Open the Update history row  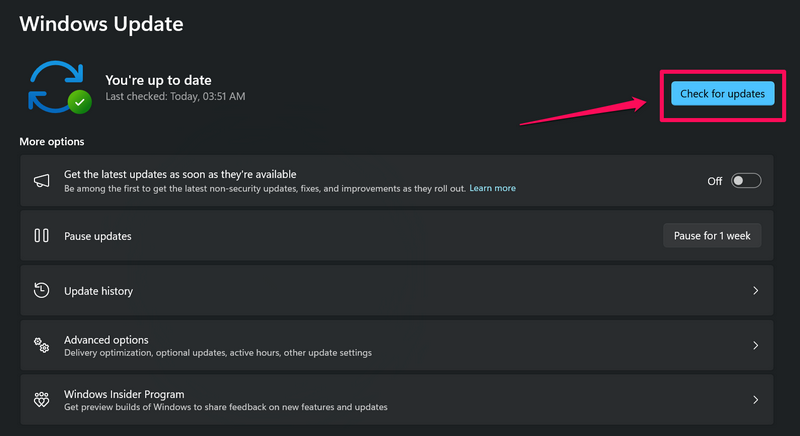(400, 291)
